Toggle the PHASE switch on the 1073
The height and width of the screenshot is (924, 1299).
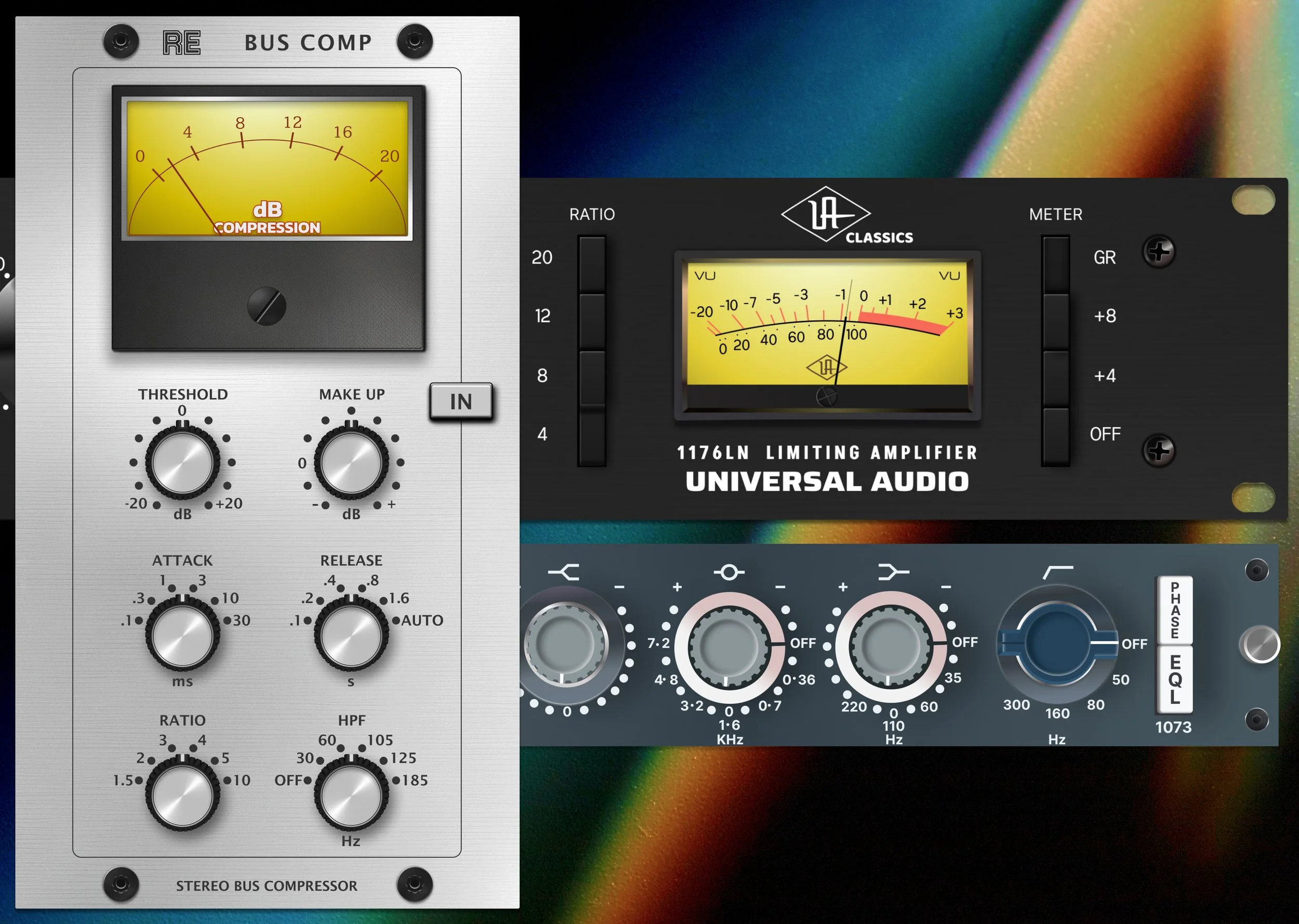(x=1174, y=610)
